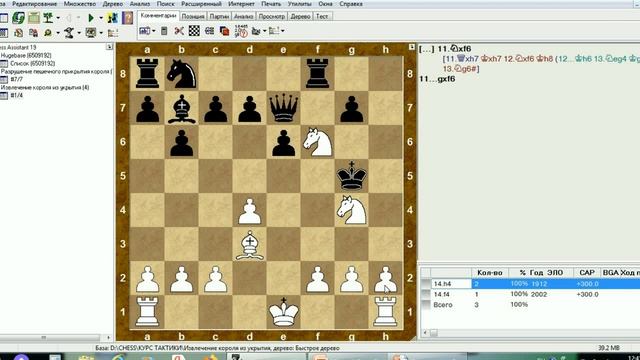Screen dimensions: 640x360
Task: Open dropdown arrow next to monitor icon
Action: pyautogui.click(x=101, y=33)
